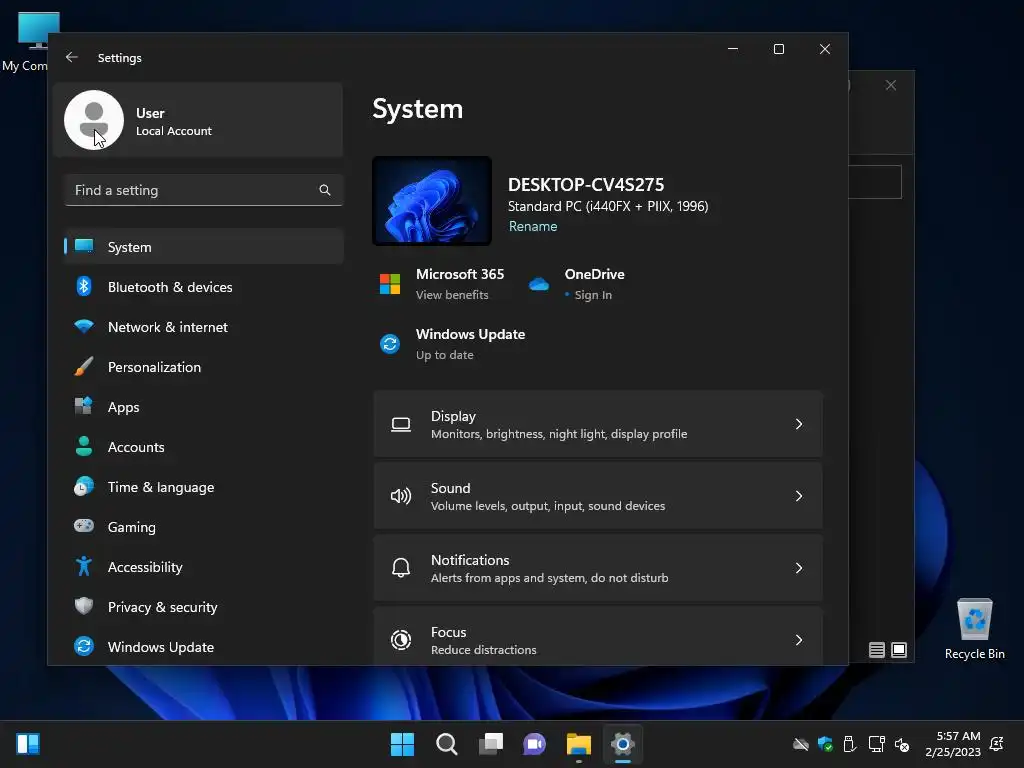Click the Personalization paintbrush icon
1024x768 pixels.
point(84,366)
